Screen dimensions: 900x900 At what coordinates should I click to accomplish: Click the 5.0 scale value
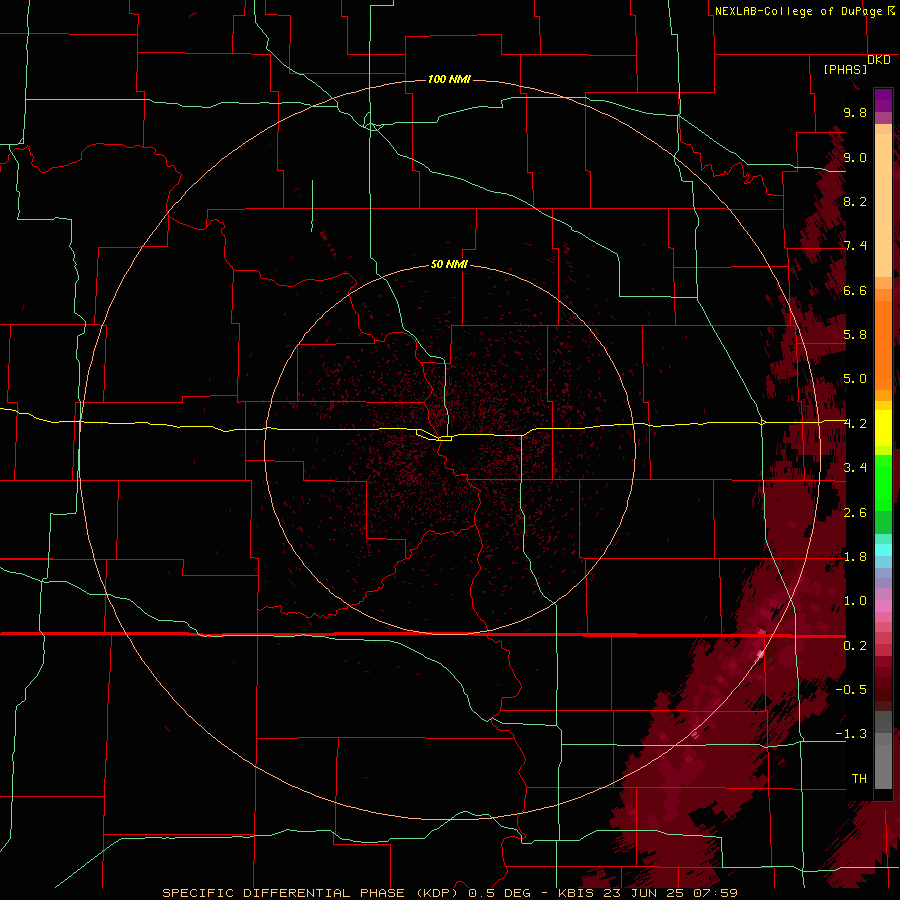(x=855, y=379)
